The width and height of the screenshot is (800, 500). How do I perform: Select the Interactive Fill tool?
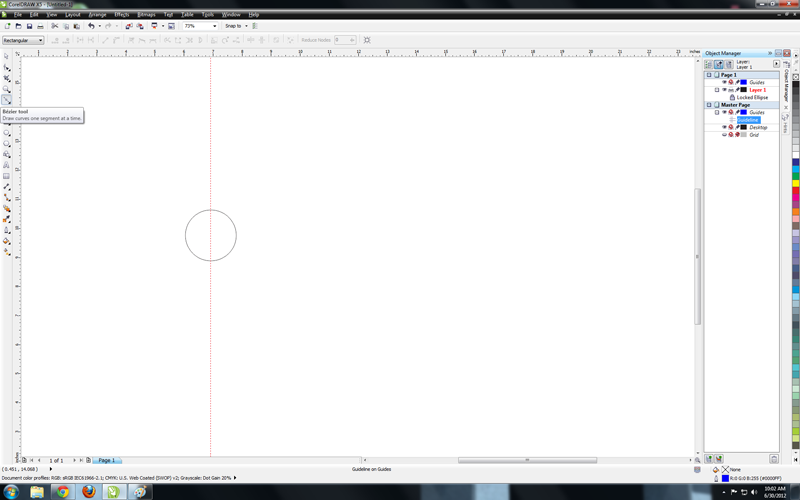pos(7,252)
